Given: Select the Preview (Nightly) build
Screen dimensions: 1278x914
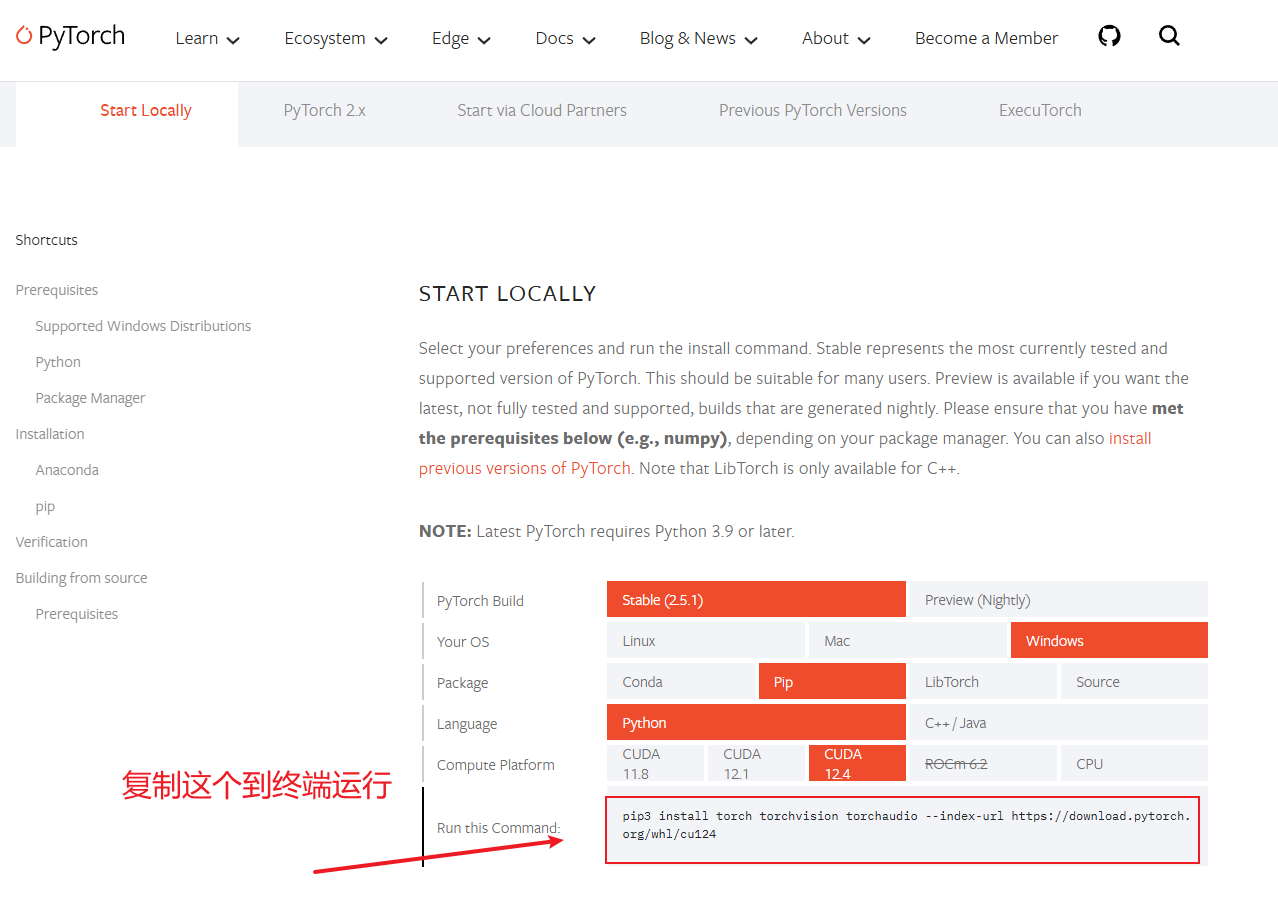Looking at the screenshot, I should point(1059,600).
